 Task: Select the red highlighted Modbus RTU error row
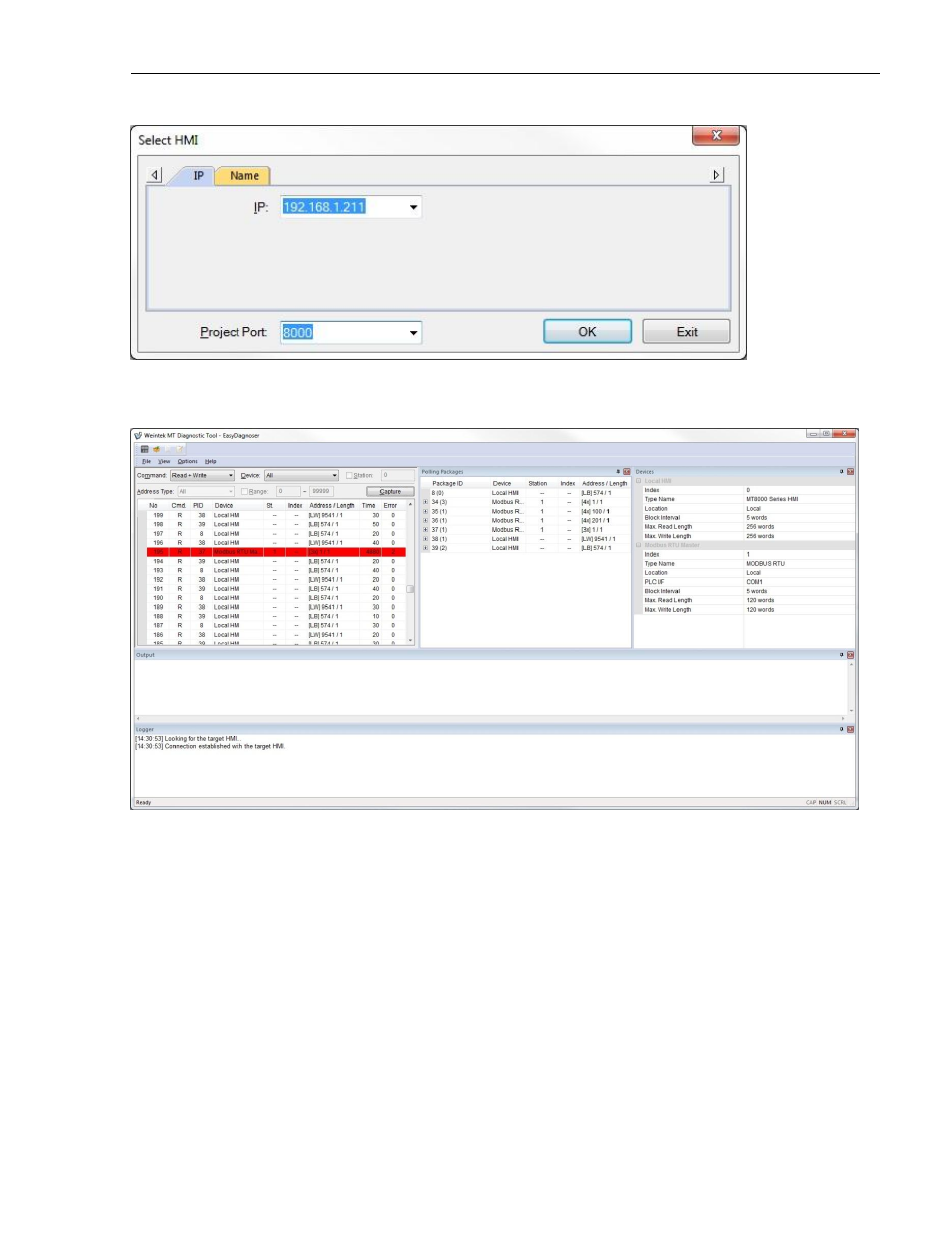[276, 552]
